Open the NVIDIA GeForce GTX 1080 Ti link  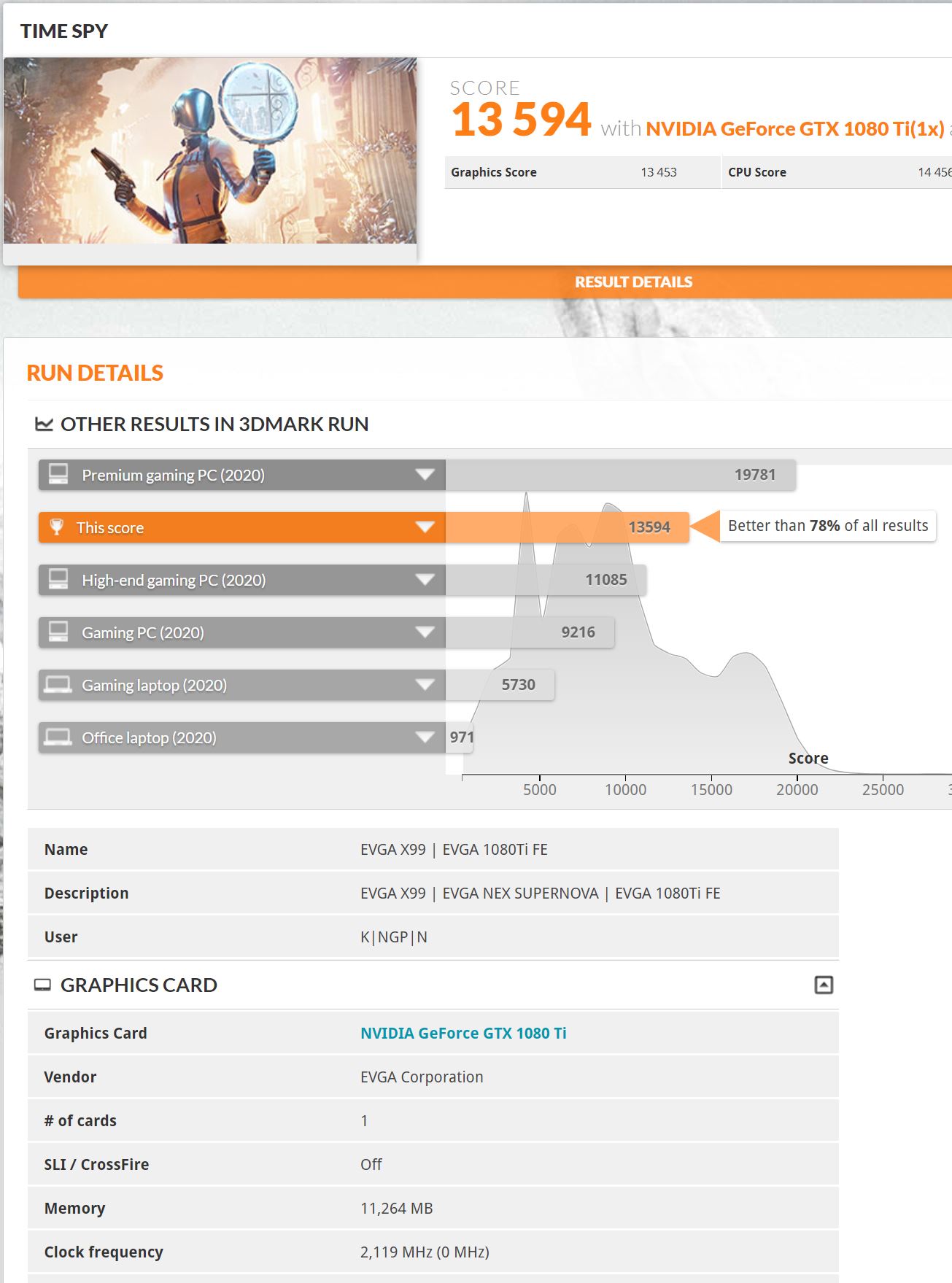pyautogui.click(x=463, y=1033)
